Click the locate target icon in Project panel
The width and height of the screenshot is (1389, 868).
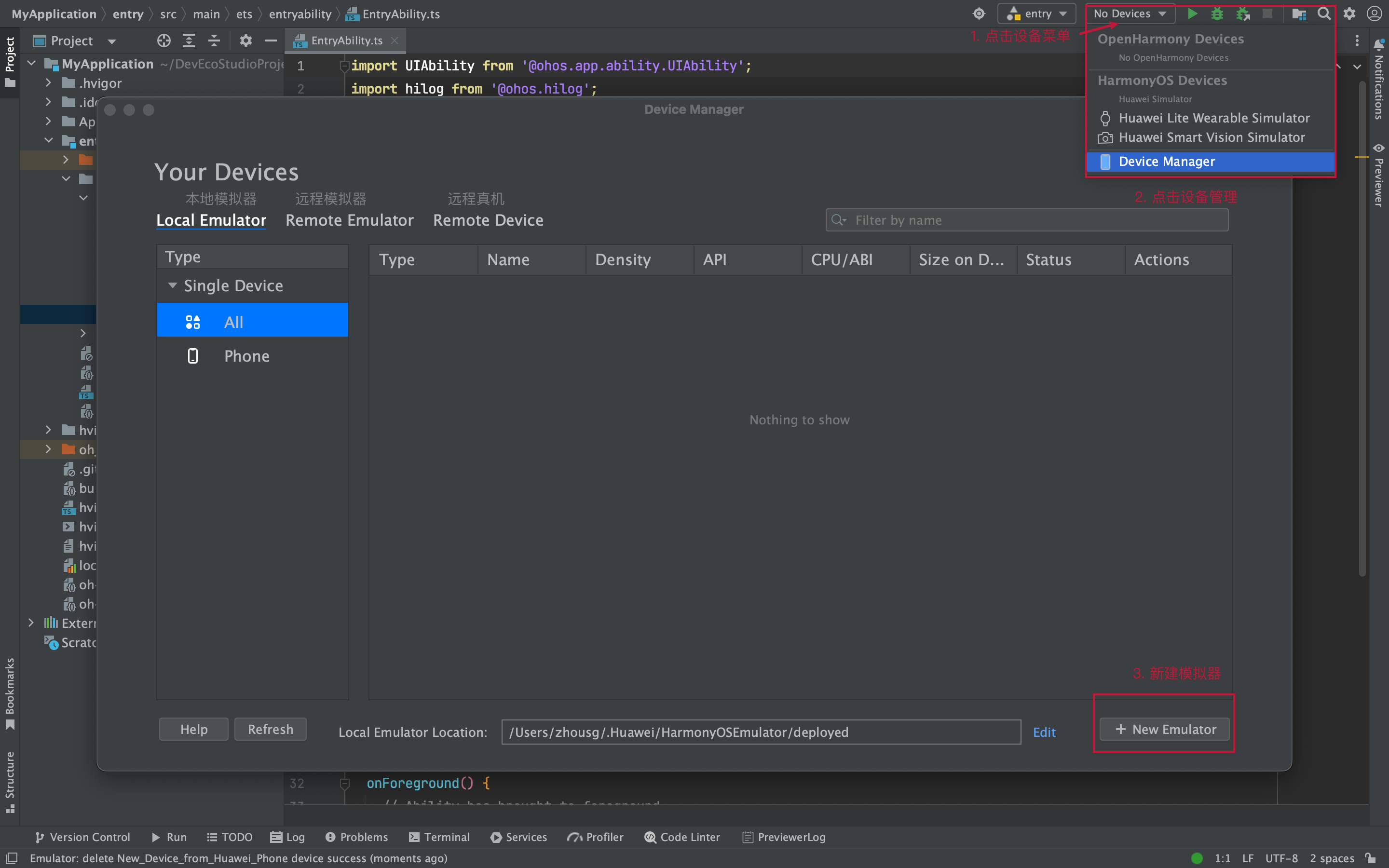pos(163,41)
